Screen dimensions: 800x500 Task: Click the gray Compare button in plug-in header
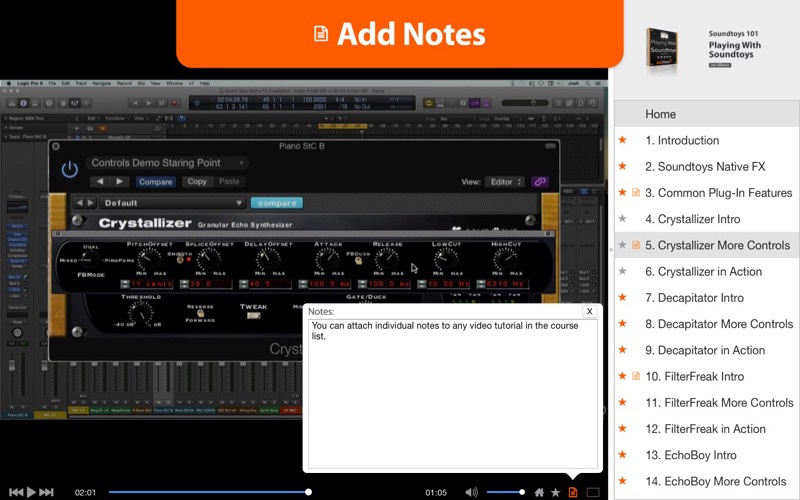[x=156, y=182]
